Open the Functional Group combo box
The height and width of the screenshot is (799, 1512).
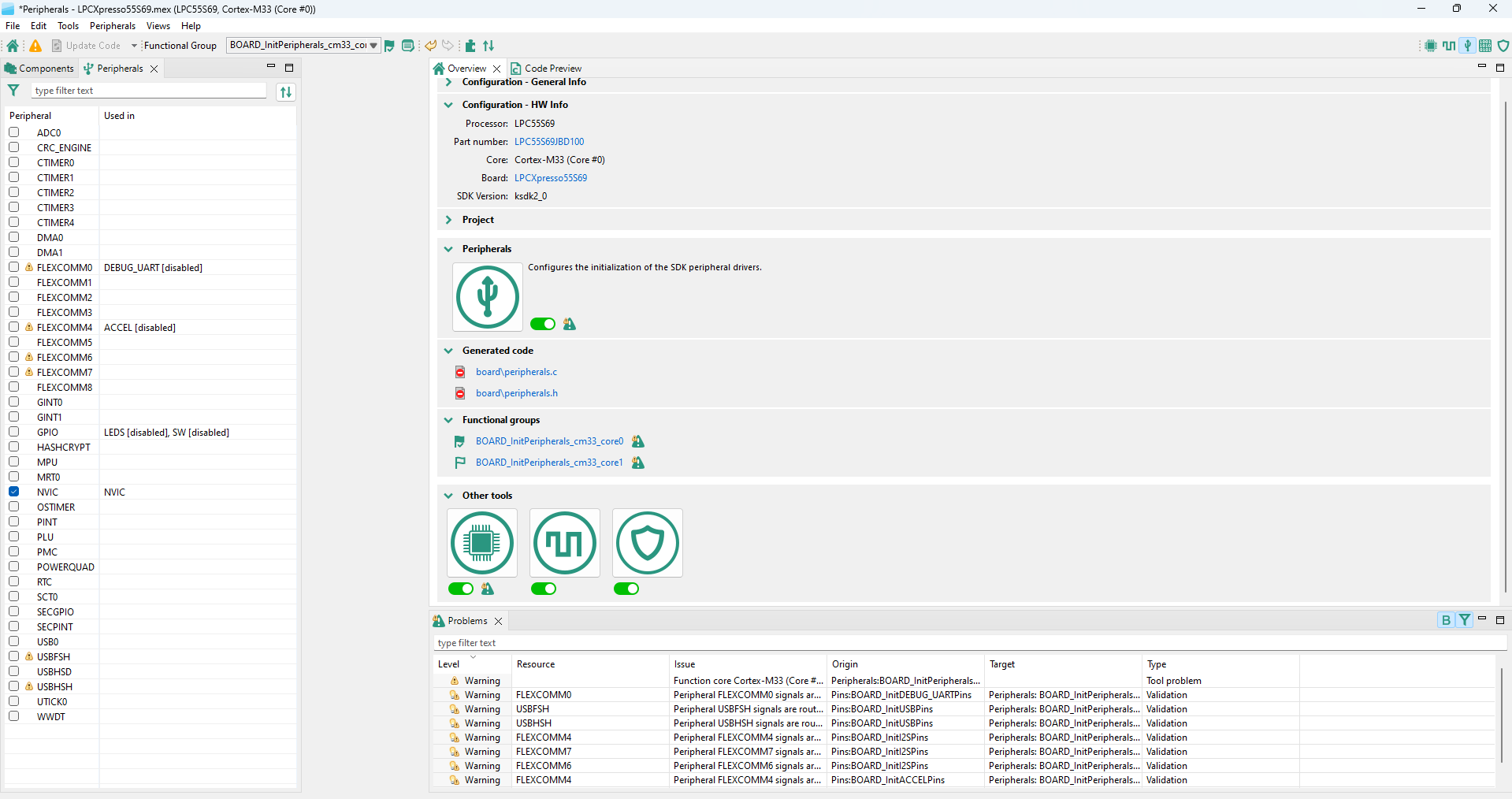pos(303,46)
